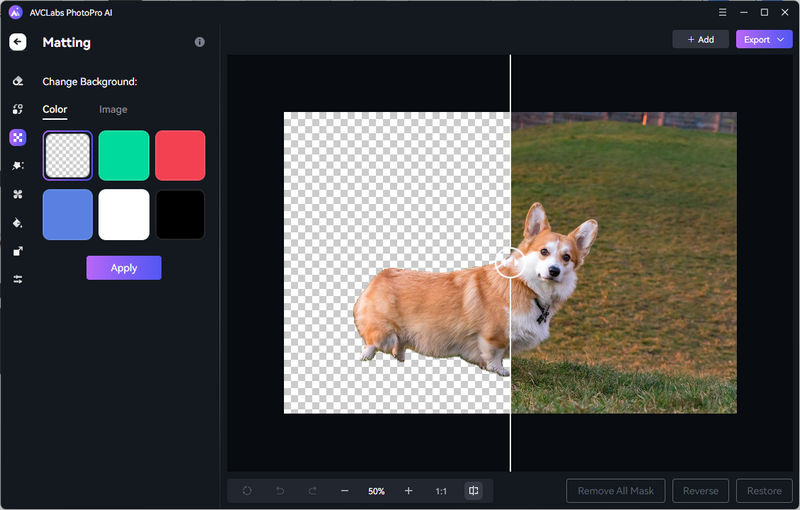800x510 pixels.
Task: Open the hamburger menu in title bar
Action: (x=723, y=12)
